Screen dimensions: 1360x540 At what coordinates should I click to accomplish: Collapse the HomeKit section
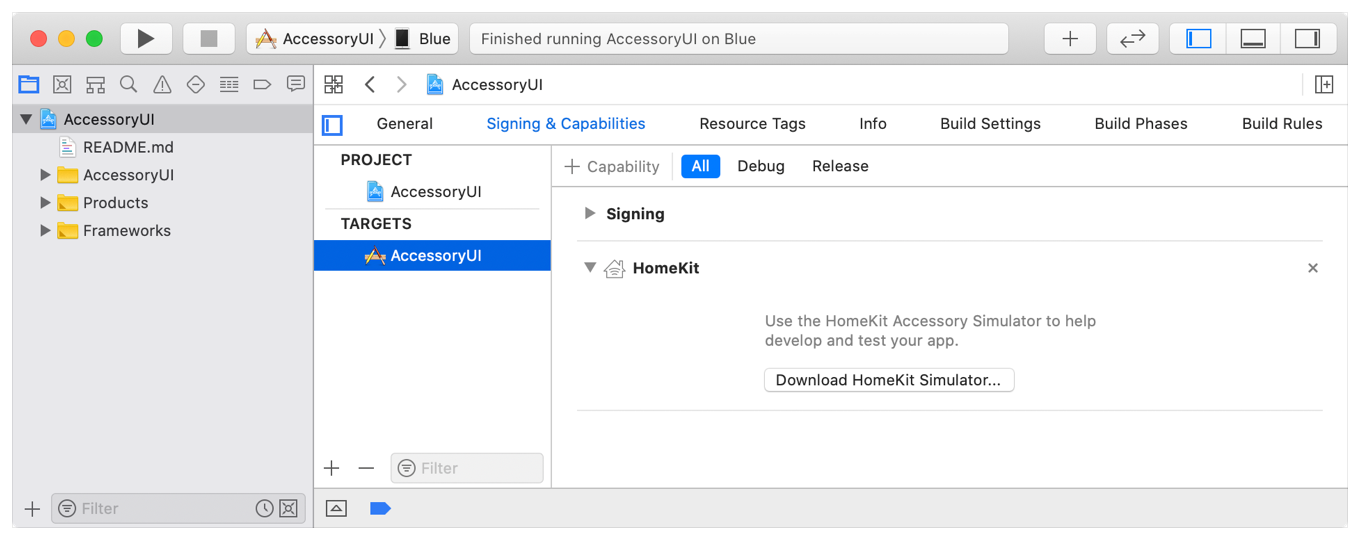590,268
